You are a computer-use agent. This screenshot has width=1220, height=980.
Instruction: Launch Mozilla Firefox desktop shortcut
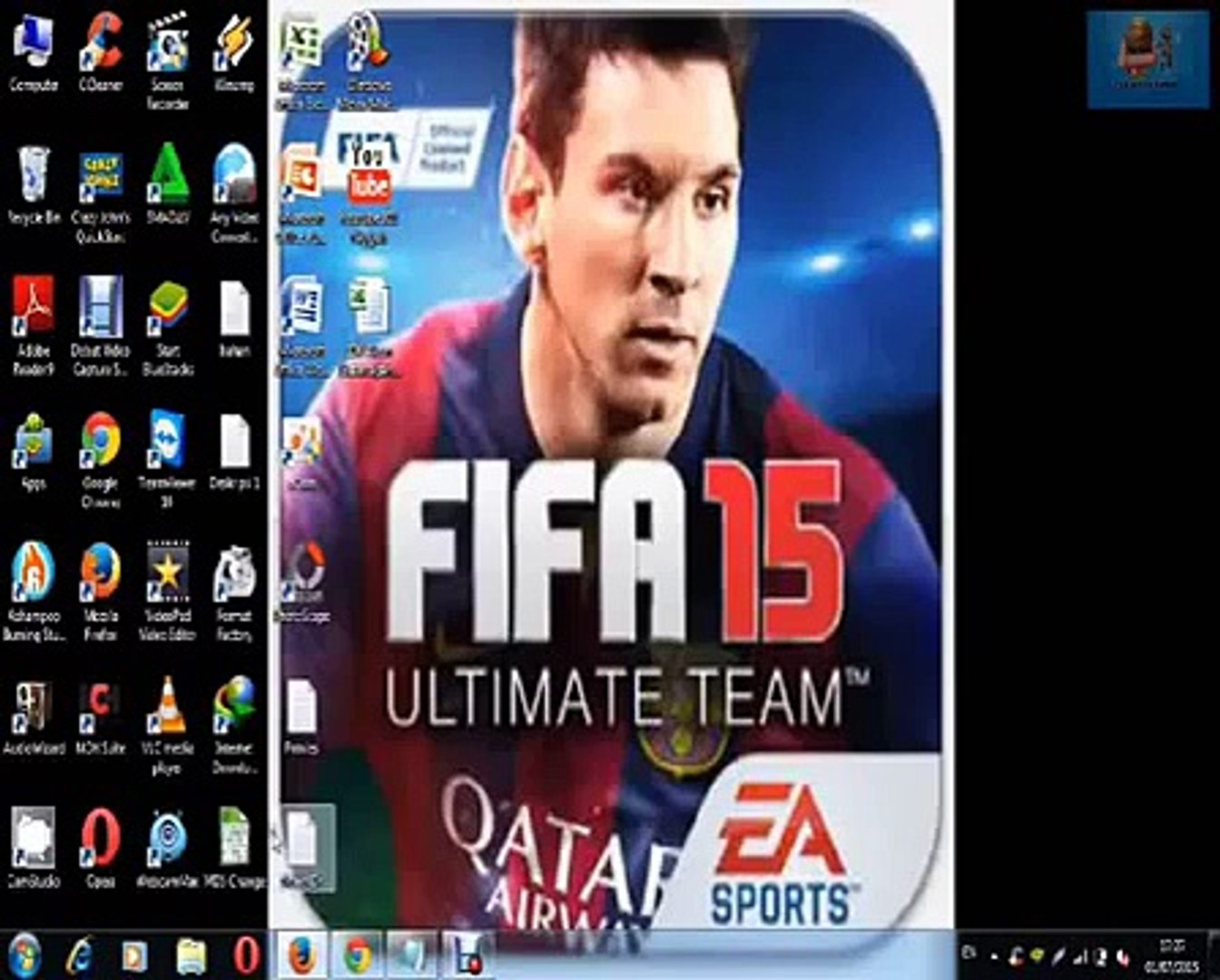tap(101, 593)
